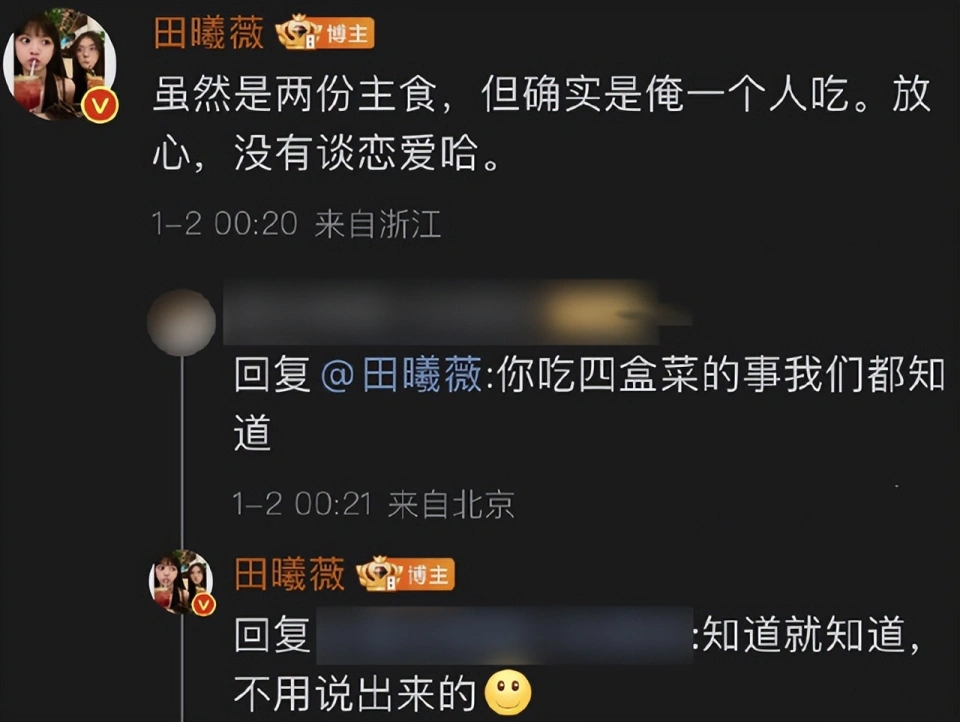Image resolution: width=960 pixels, height=722 pixels.
Task: Open 田曦薇's small avatar in reply thread
Action: pos(181,582)
